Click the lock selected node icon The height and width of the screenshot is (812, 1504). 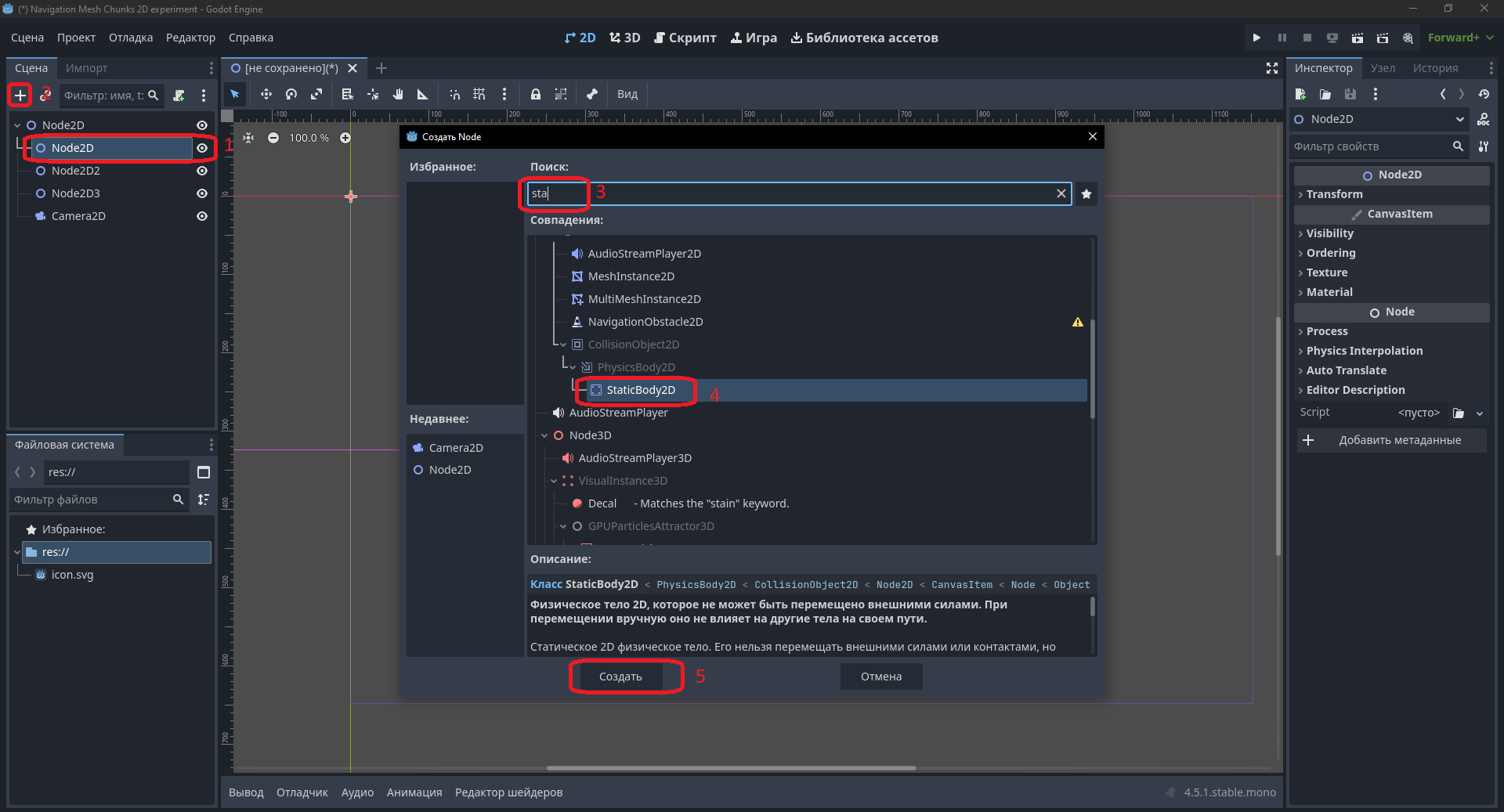coord(536,94)
